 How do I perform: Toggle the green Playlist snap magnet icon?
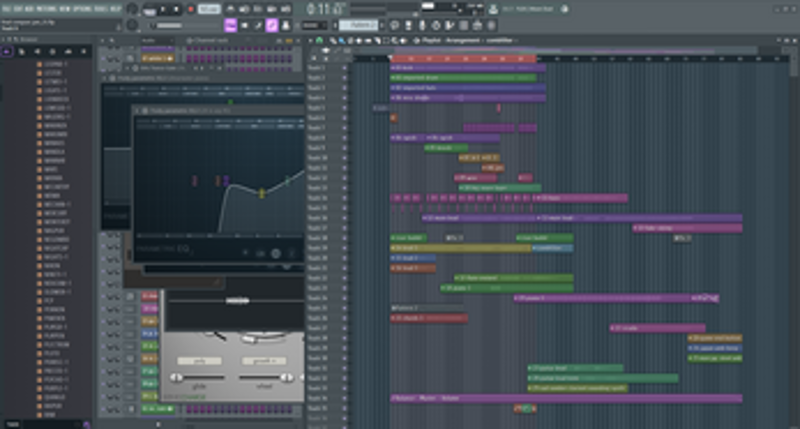point(319,40)
